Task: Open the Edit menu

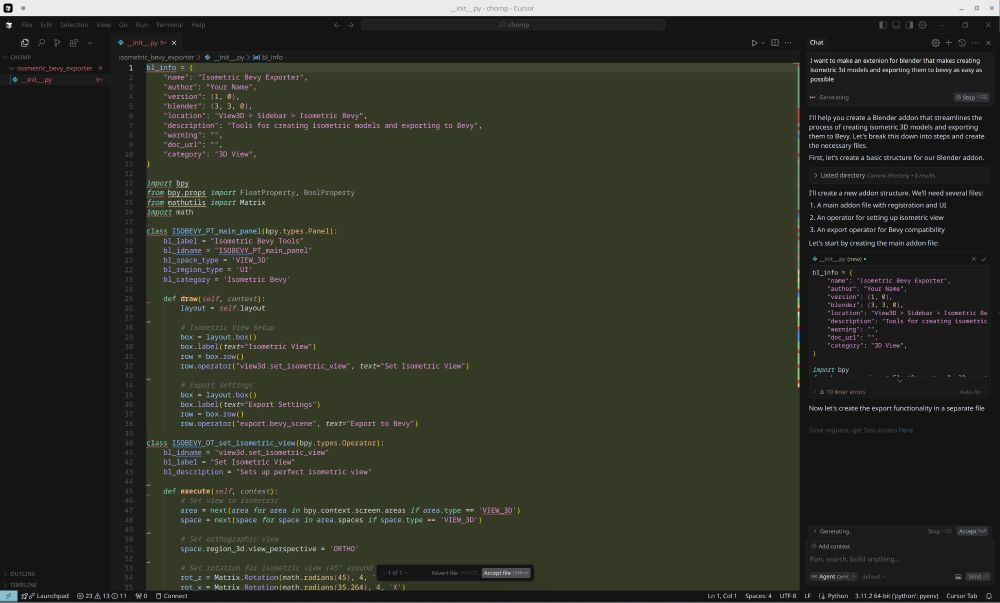Action: (x=46, y=25)
